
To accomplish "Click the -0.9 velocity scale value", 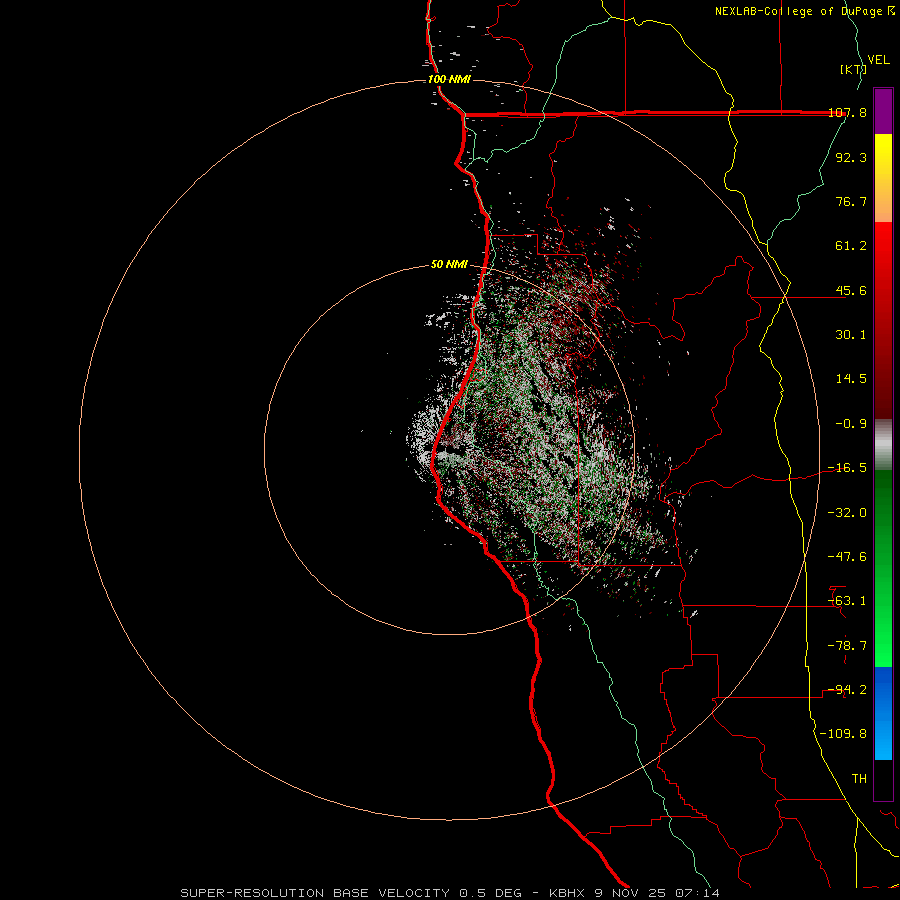I will [x=851, y=424].
